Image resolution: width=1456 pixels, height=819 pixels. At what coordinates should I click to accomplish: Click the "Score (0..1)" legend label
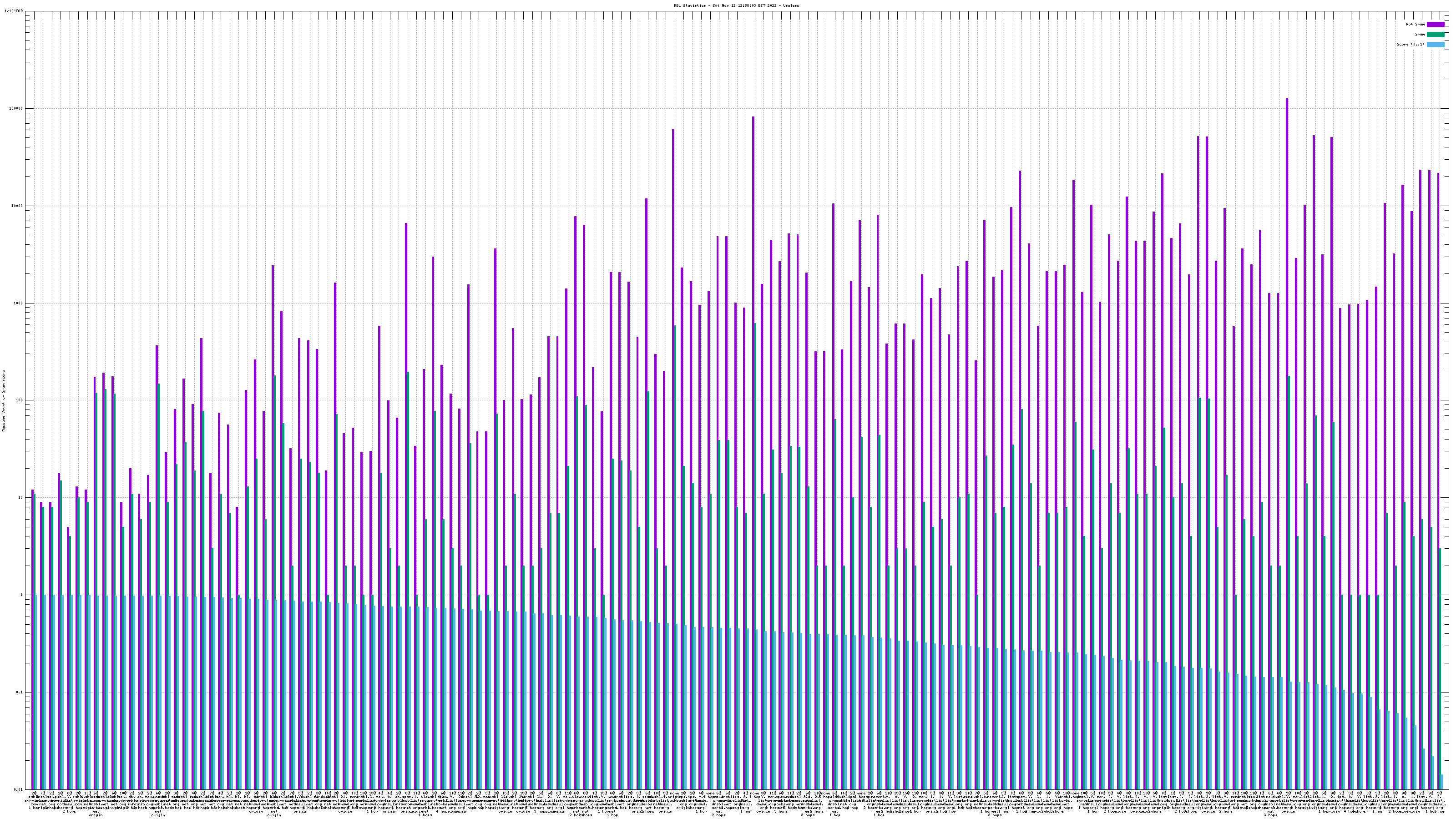pos(1410,44)
